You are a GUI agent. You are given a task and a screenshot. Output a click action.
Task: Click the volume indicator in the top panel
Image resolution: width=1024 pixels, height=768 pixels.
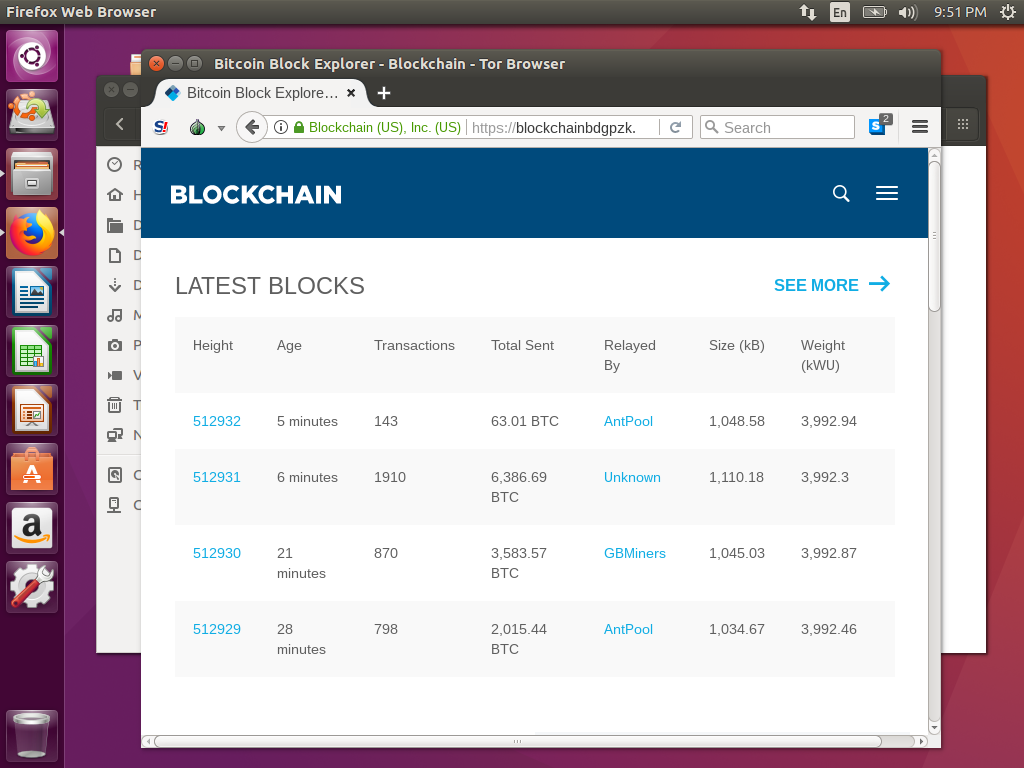[907, 13]
